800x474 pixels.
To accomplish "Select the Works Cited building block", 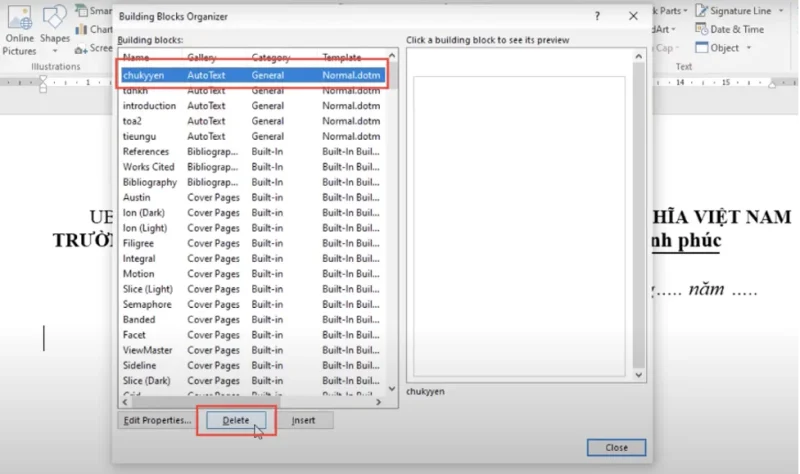I will coord(149,167).
